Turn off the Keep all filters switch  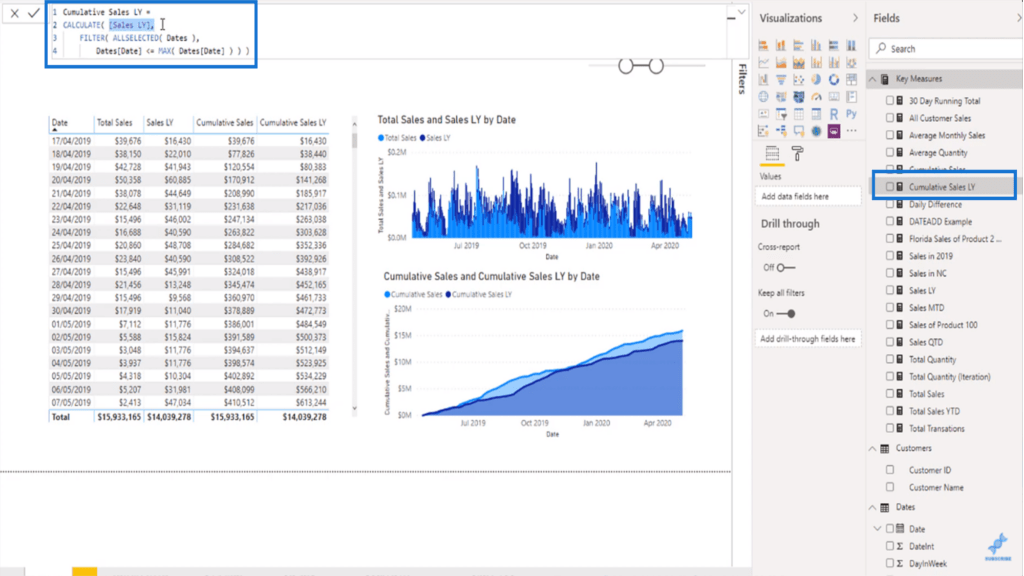tap(786, 313)
